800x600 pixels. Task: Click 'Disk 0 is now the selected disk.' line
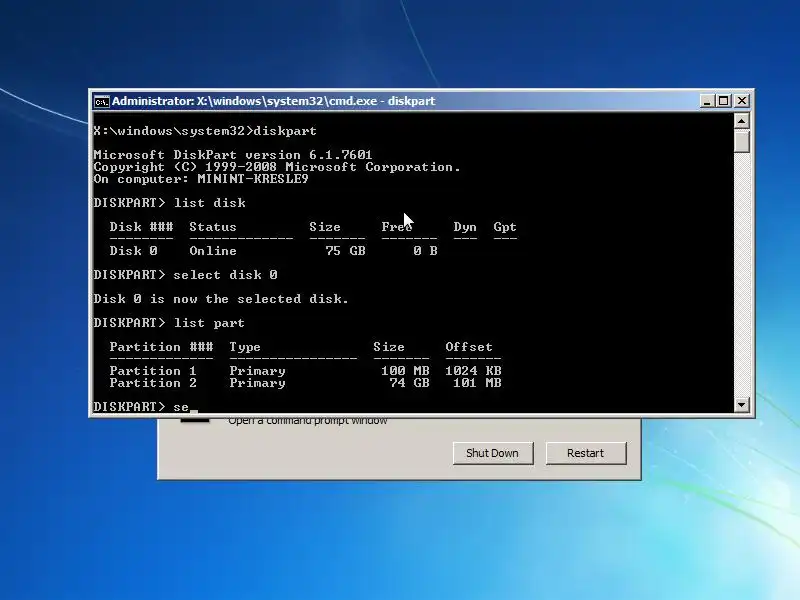pyautogui.click(x=221, y=298)
